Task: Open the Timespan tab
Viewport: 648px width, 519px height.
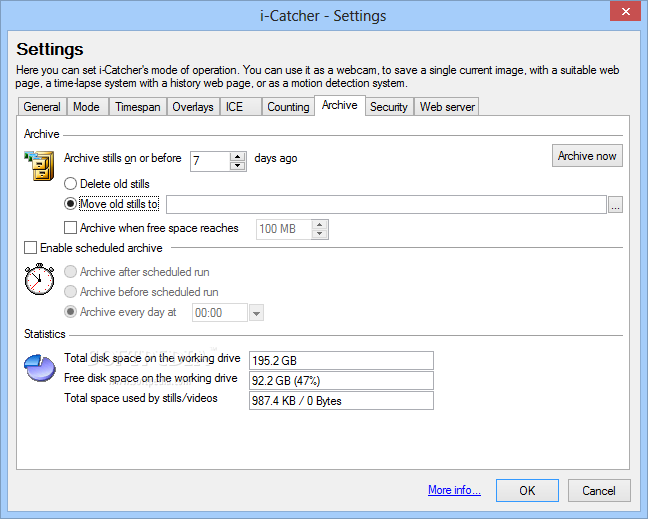Action: (138, 107)
